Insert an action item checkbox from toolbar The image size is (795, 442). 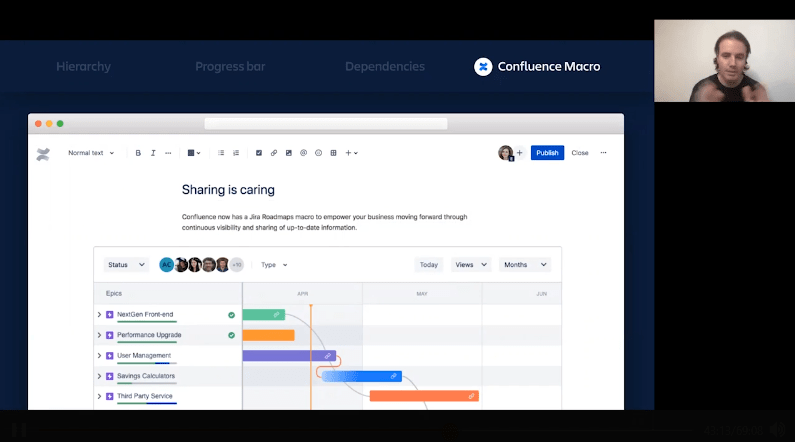[x=259, y=153]
